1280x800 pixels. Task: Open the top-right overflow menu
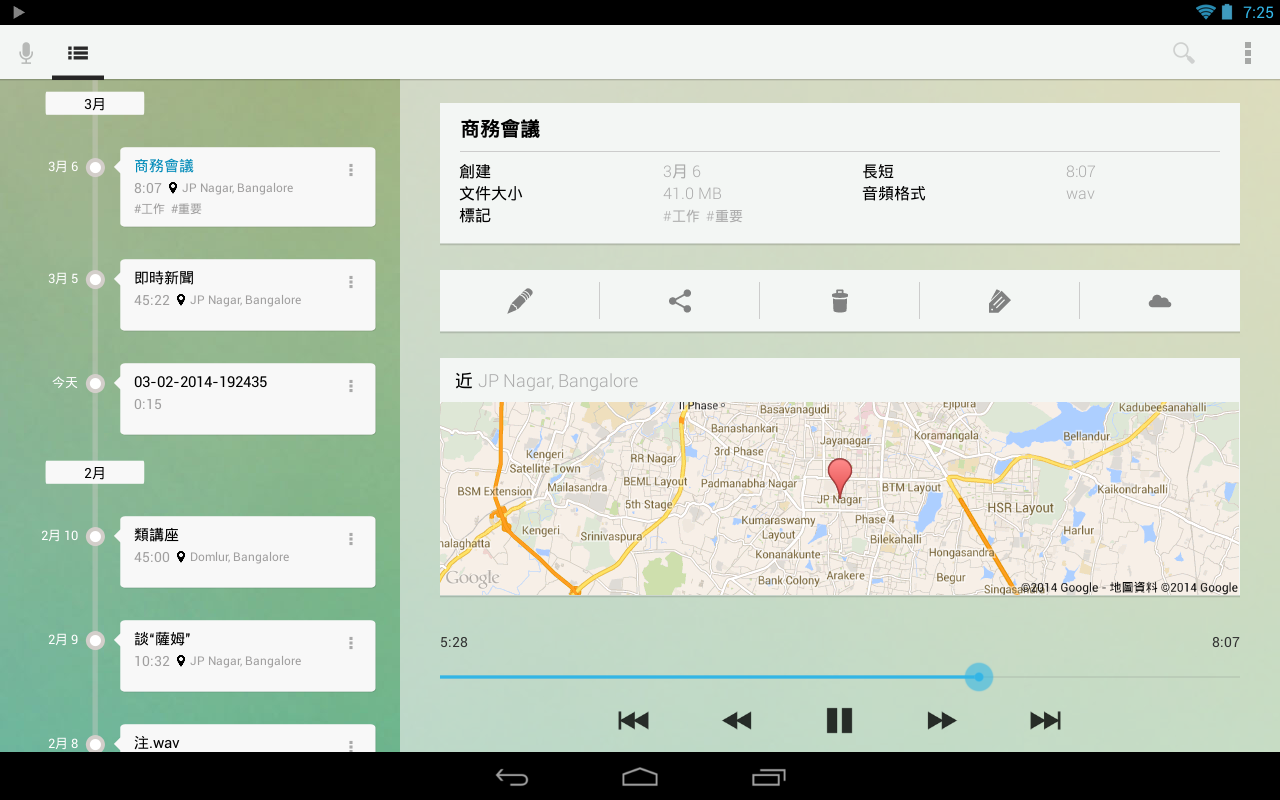[x=1247, y=53]
